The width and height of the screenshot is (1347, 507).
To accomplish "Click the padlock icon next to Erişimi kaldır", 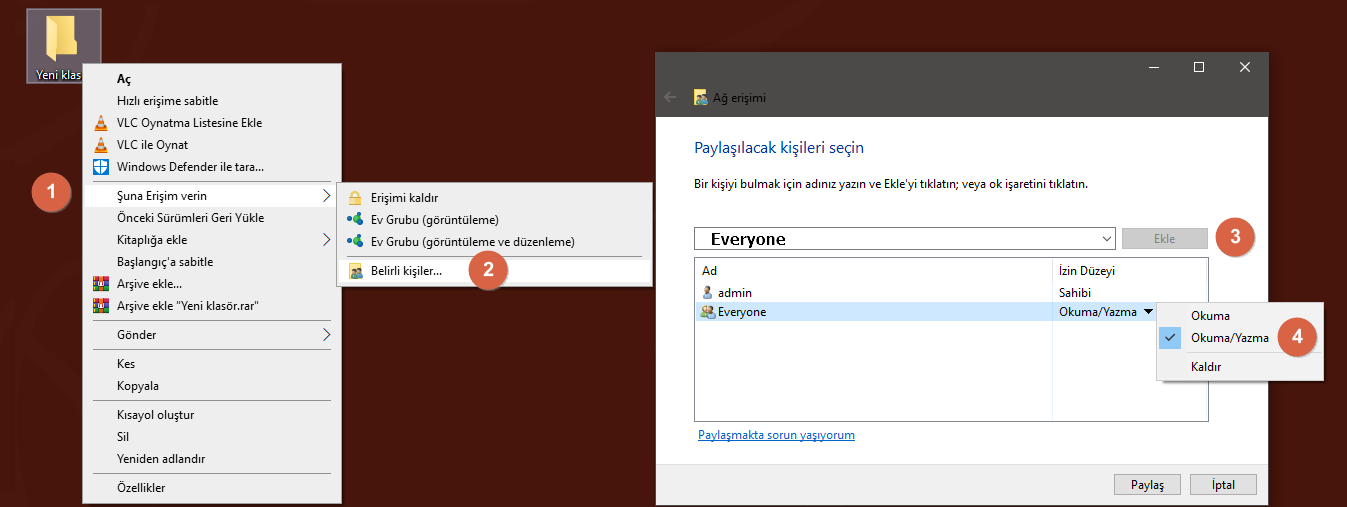I will click(x=355, y=198).
